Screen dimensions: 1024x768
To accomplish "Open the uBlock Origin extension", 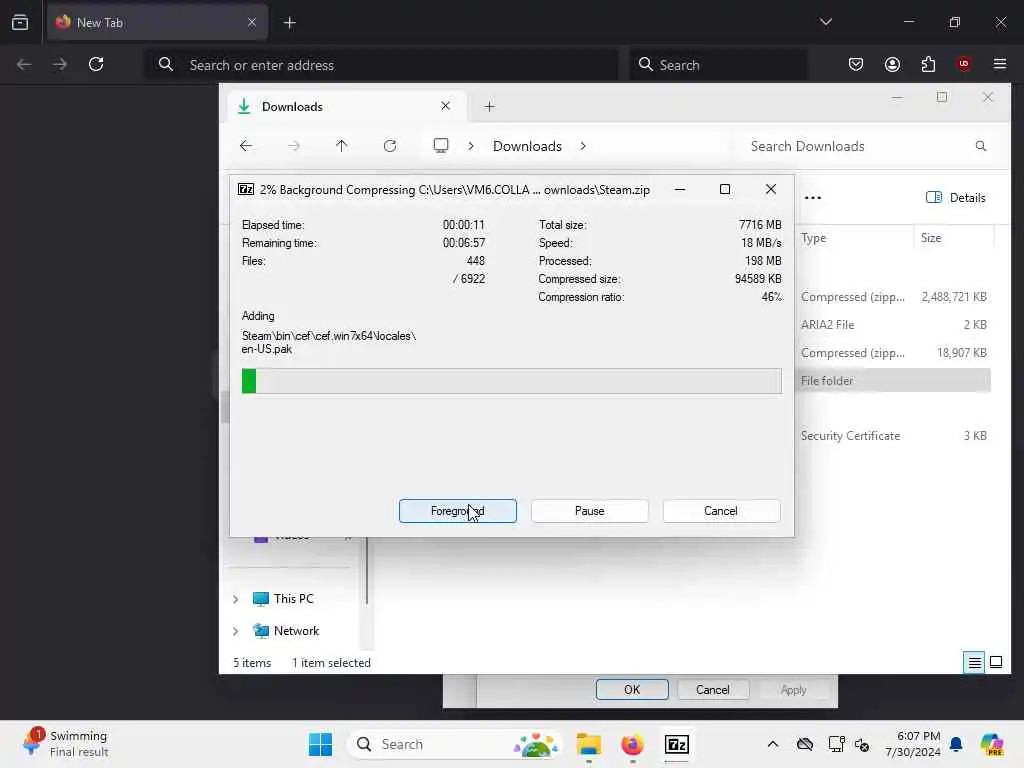I will tap(964, 64).
